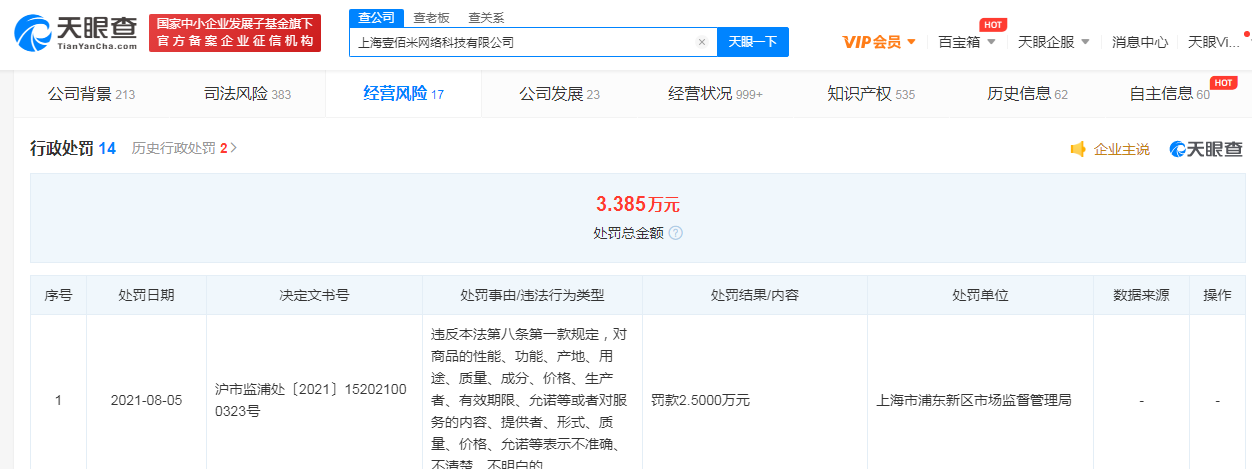The height and width of the screenshot is (469, 1252).
Task: Click the 企业主说 speaker icon
Action: click(x=1078, y=149)
